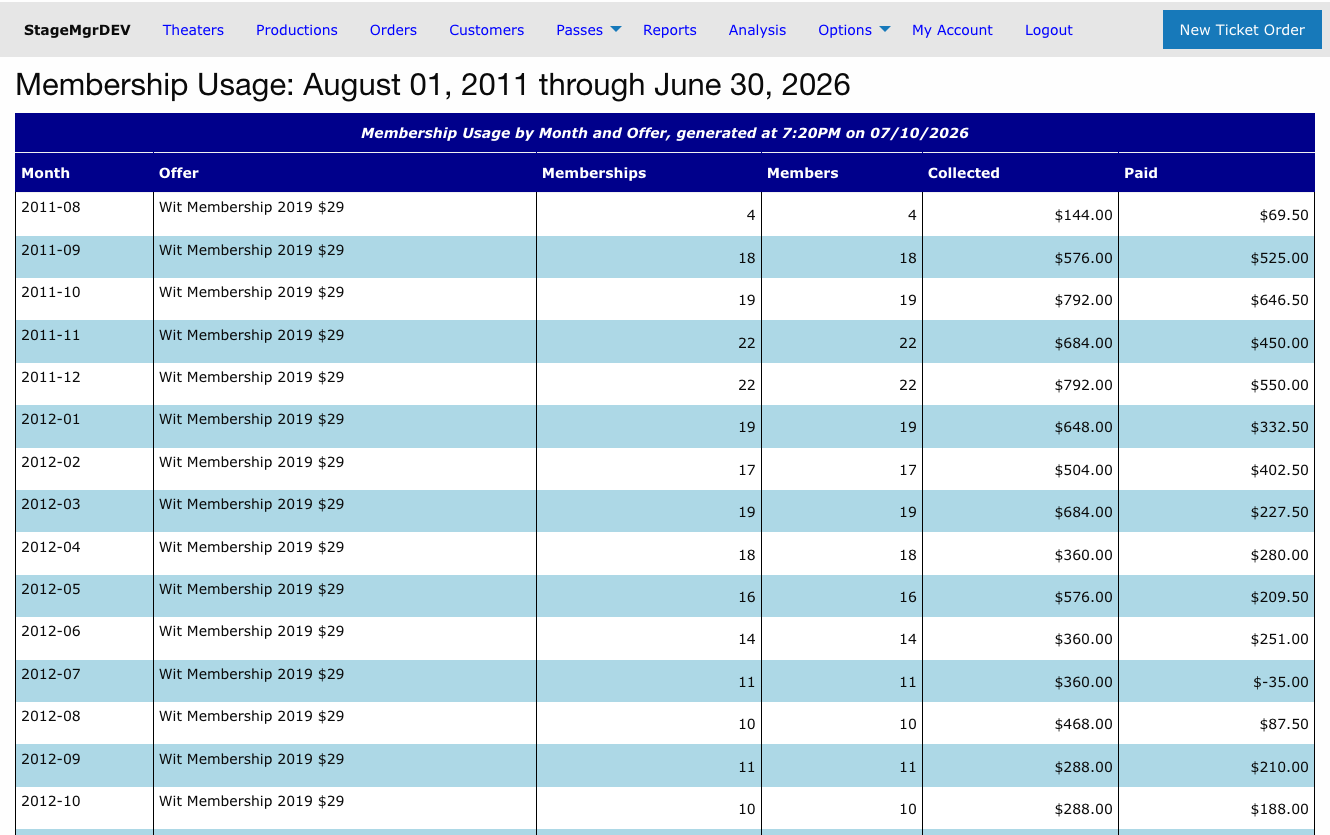Click the $504.00 collected amount

point(1083,470)
